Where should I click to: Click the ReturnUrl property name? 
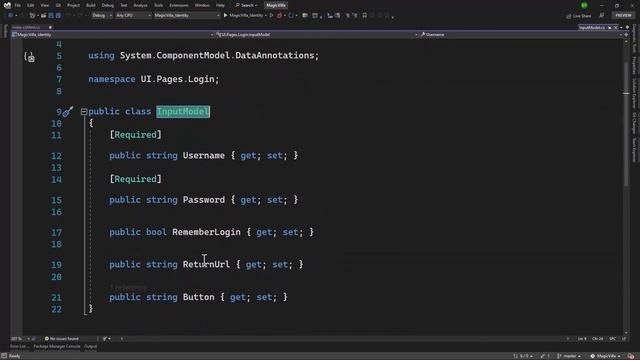coord(206,264)
